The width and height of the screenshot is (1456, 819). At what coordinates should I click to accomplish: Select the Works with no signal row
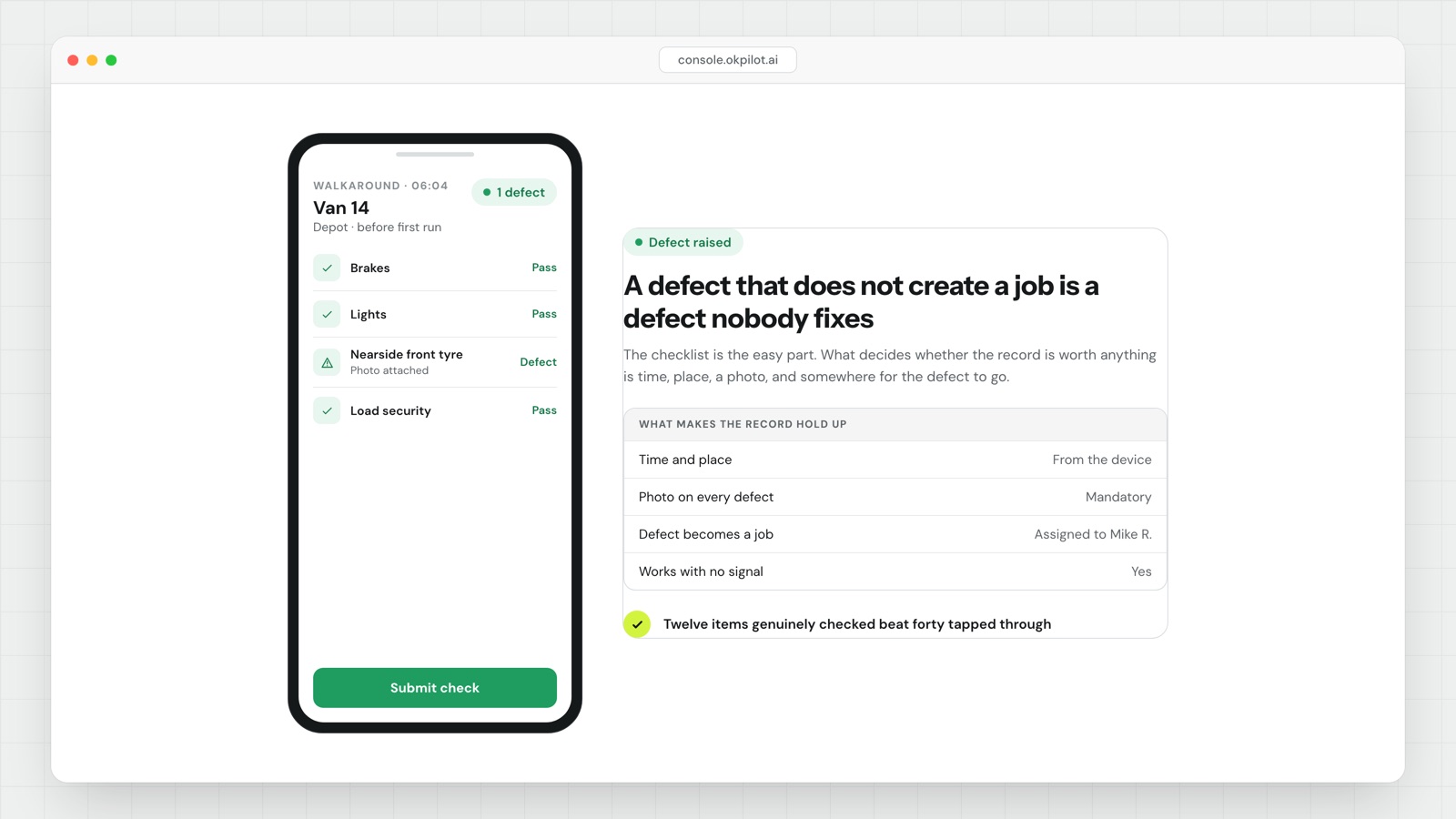(895, 571)
